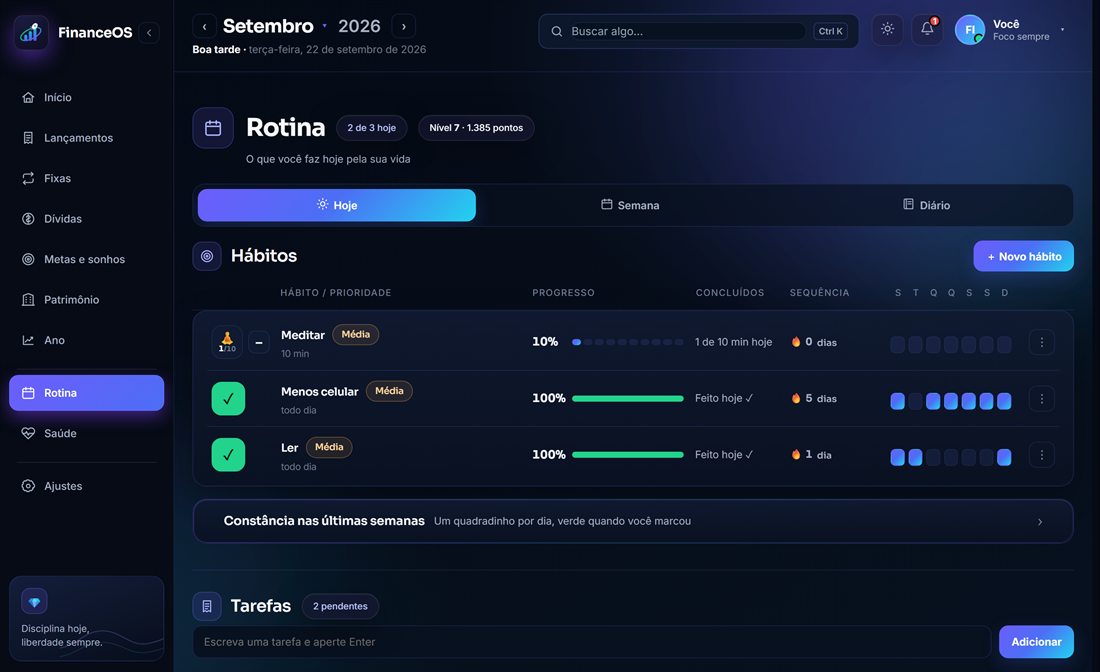Image resolution: width=1100 pixels, height=672 pixels.
Task: Click the Nível 7 · 1.385 pontos badge
Action: click(x=476, y=128)
